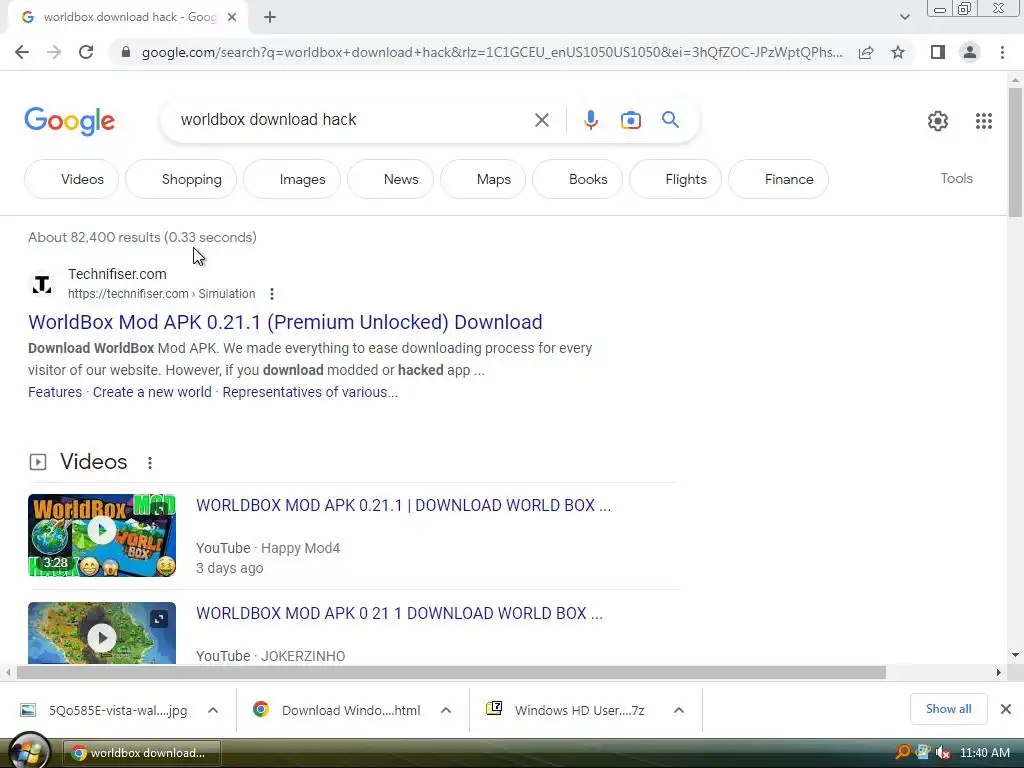Show all downloads
This screenshot has width=1024, height=768.
click(x=948, y=709)
